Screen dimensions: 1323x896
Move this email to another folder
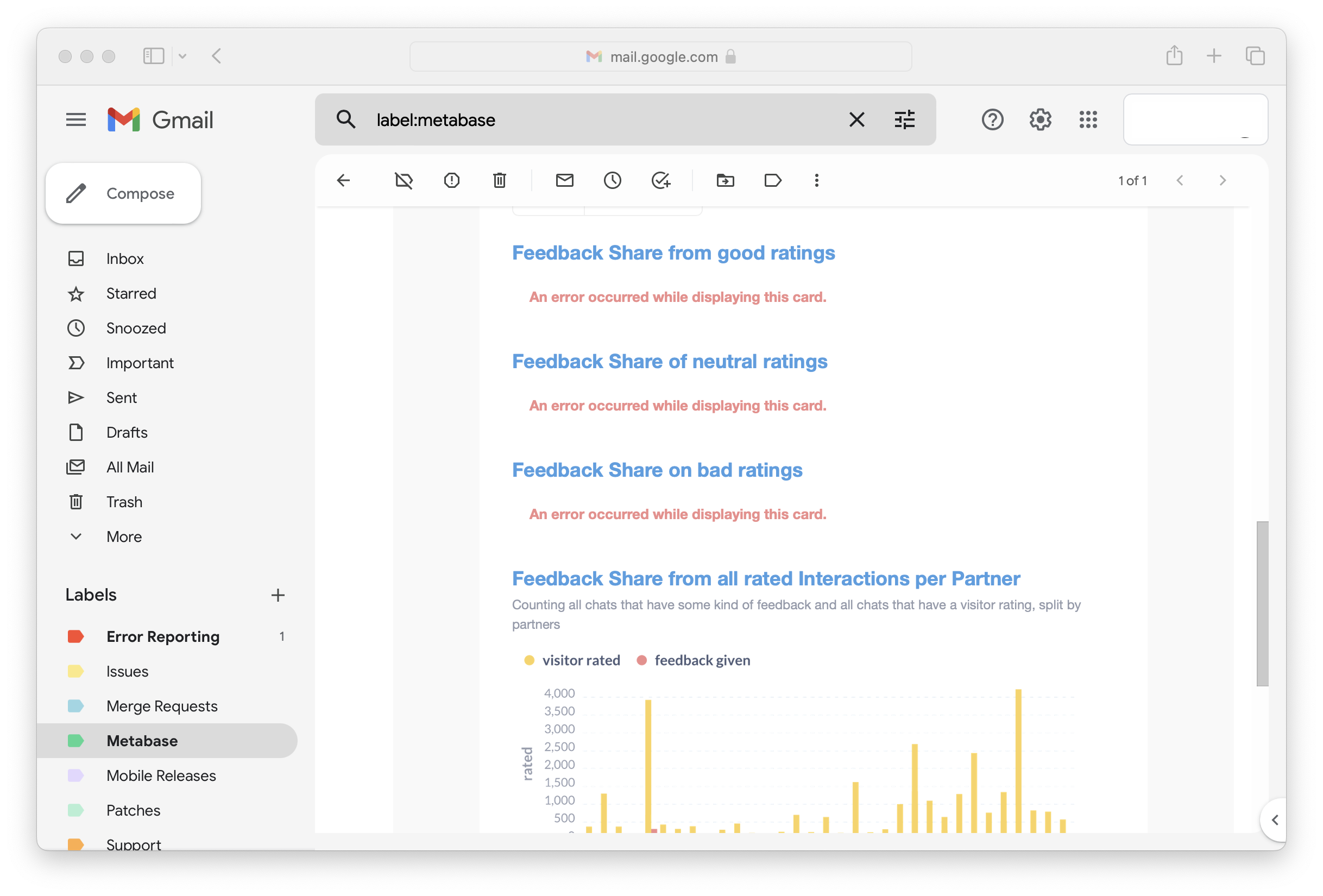pos(725,180)
